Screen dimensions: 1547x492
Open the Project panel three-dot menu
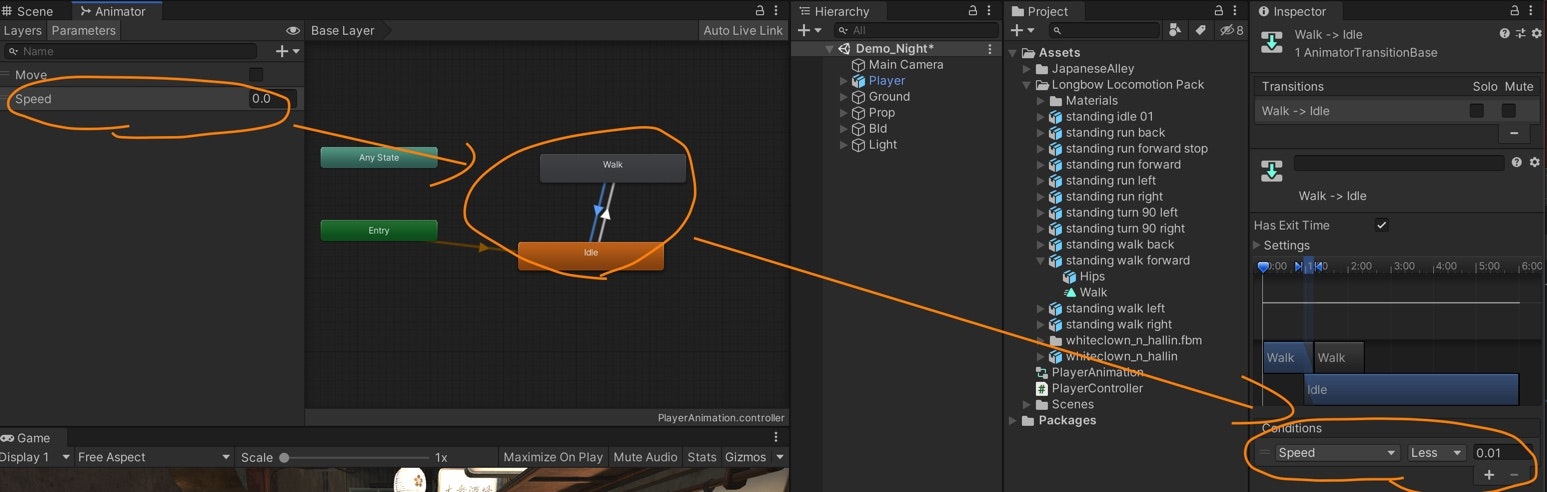(1236, 11)
